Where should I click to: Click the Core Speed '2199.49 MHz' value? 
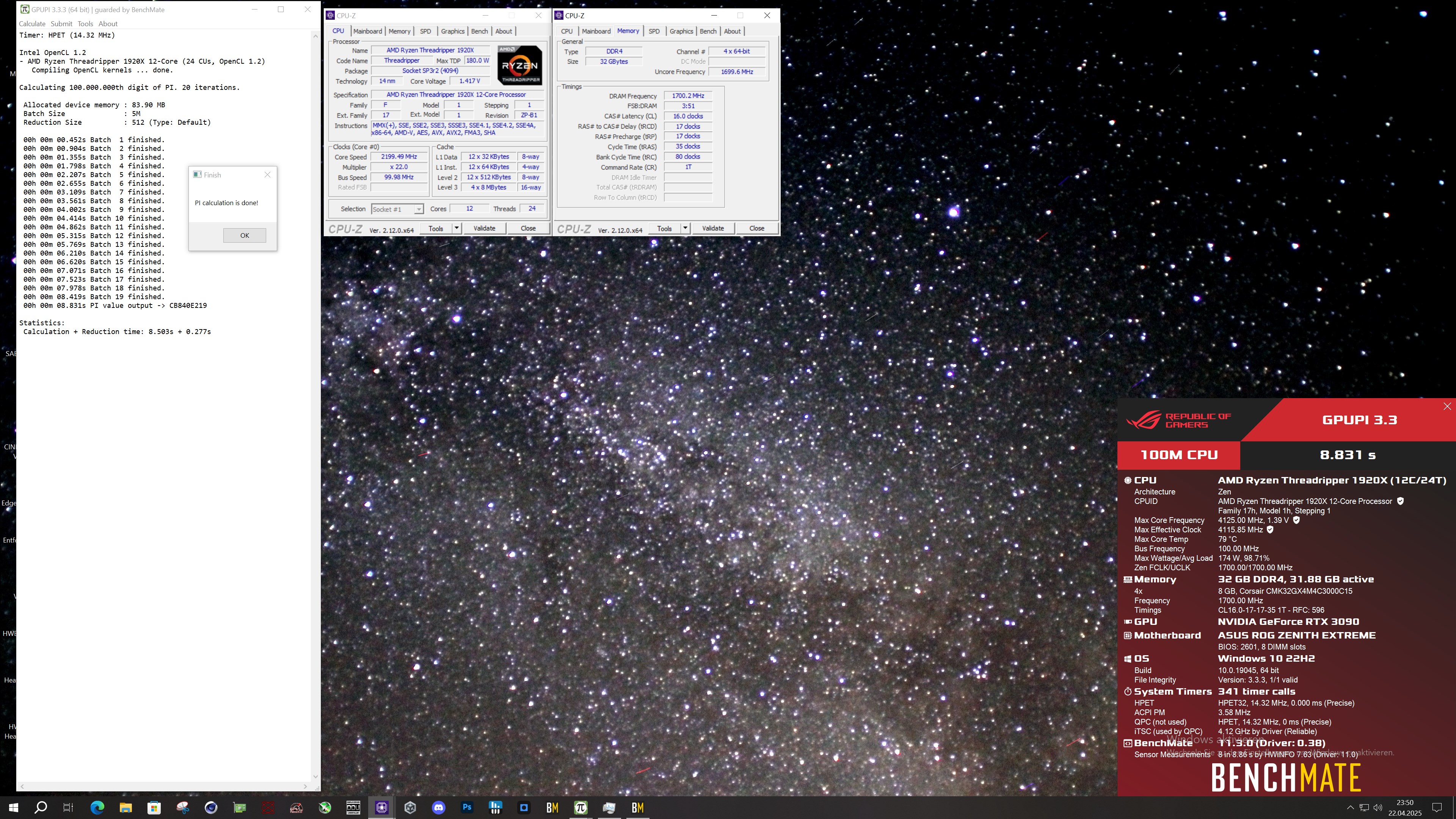point(399,157)
